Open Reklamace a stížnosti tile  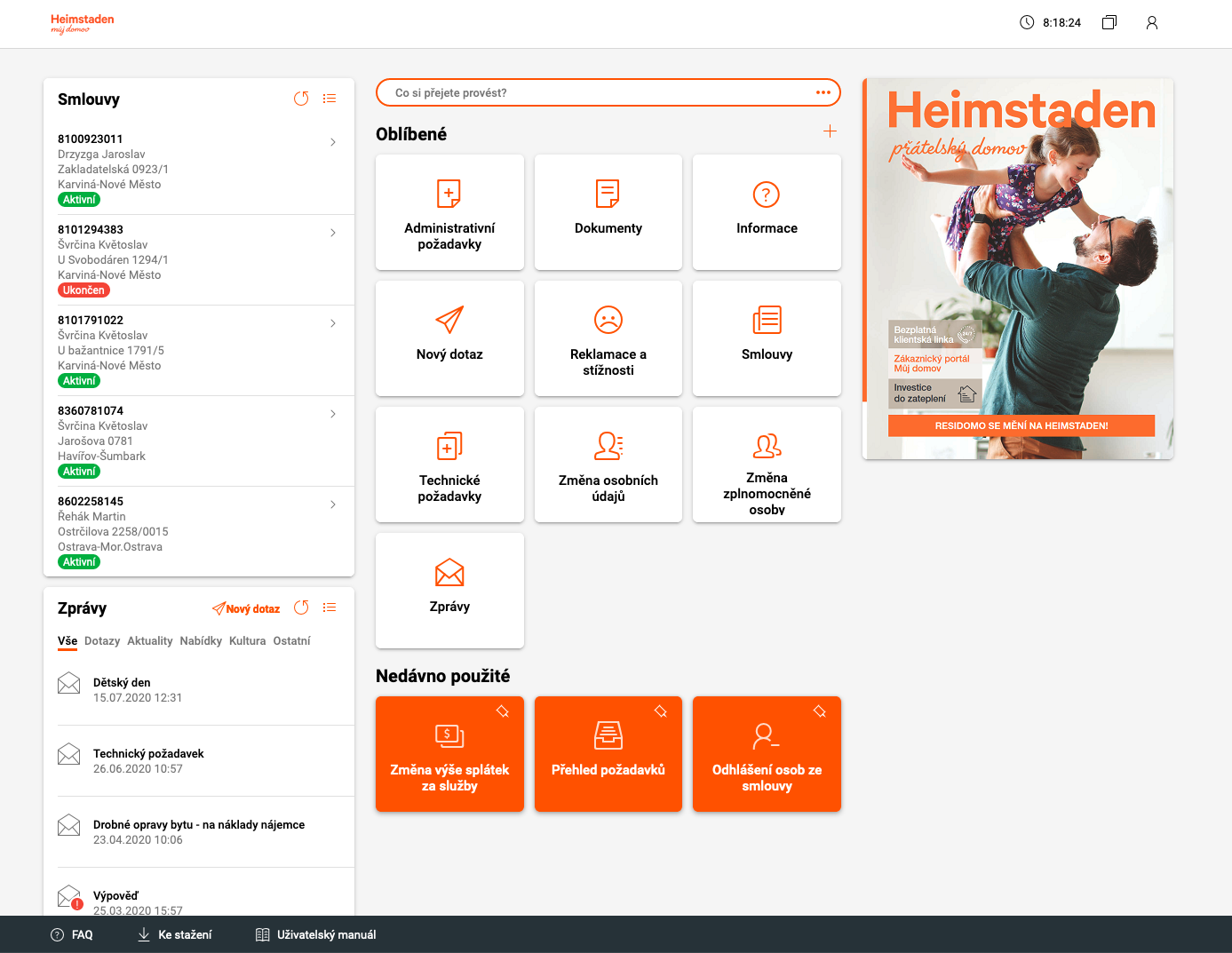[x=608, y=338]
